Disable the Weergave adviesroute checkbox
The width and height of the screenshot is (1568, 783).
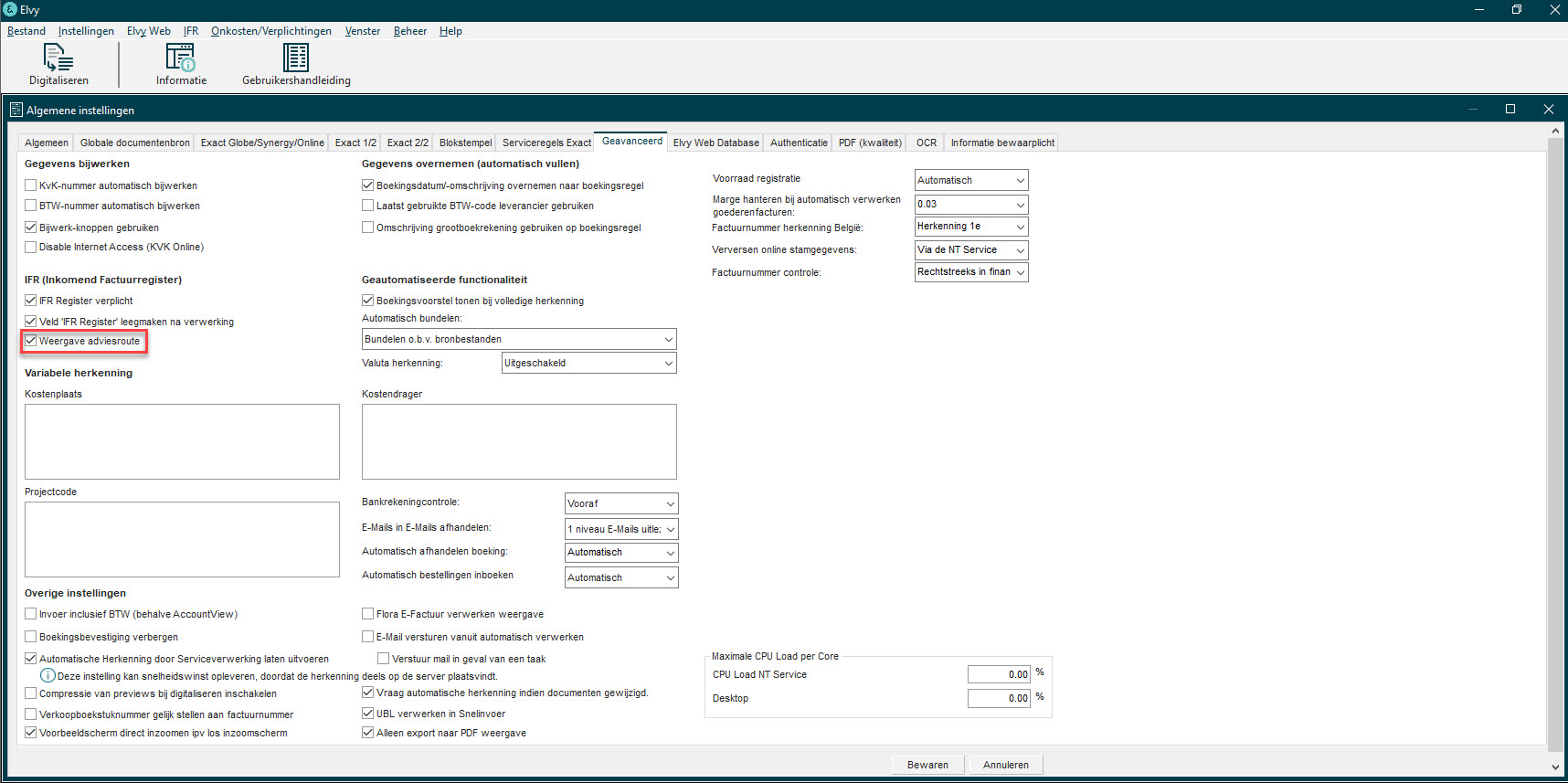click(x=31, y=341)
